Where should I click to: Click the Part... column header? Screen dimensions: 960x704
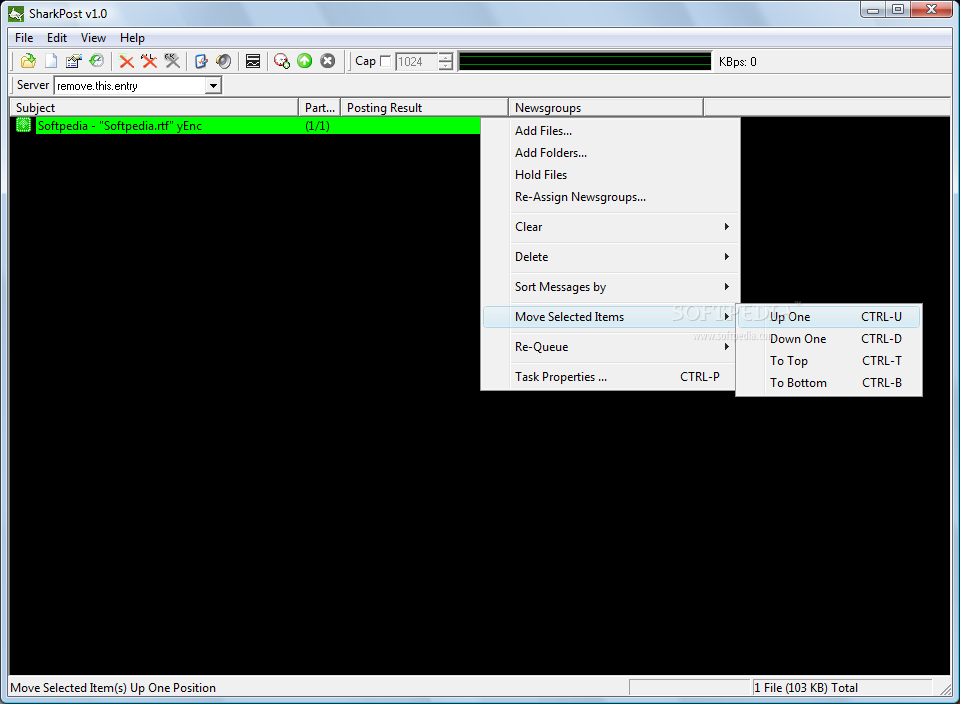click(x=320, y=108)
